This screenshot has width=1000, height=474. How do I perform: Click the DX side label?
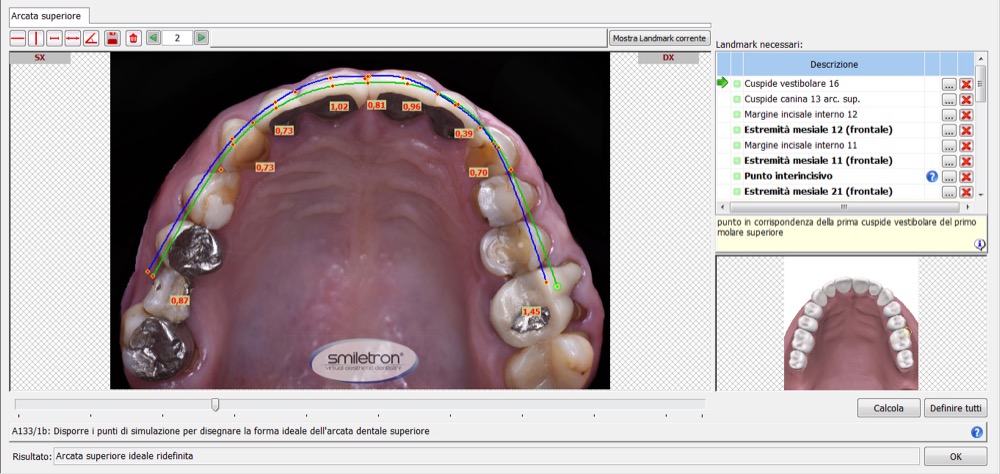668,58
